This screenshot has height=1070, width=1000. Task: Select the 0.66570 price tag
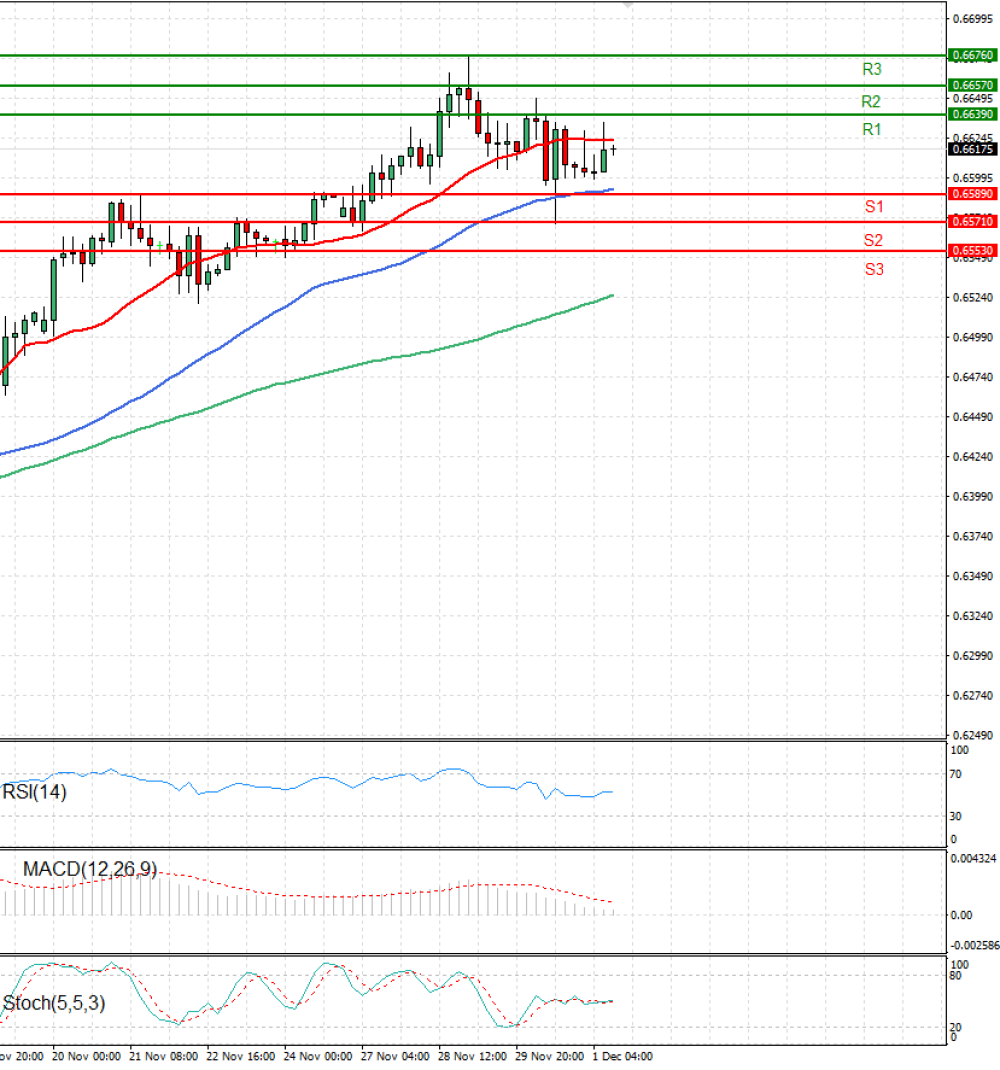[973, 85]
